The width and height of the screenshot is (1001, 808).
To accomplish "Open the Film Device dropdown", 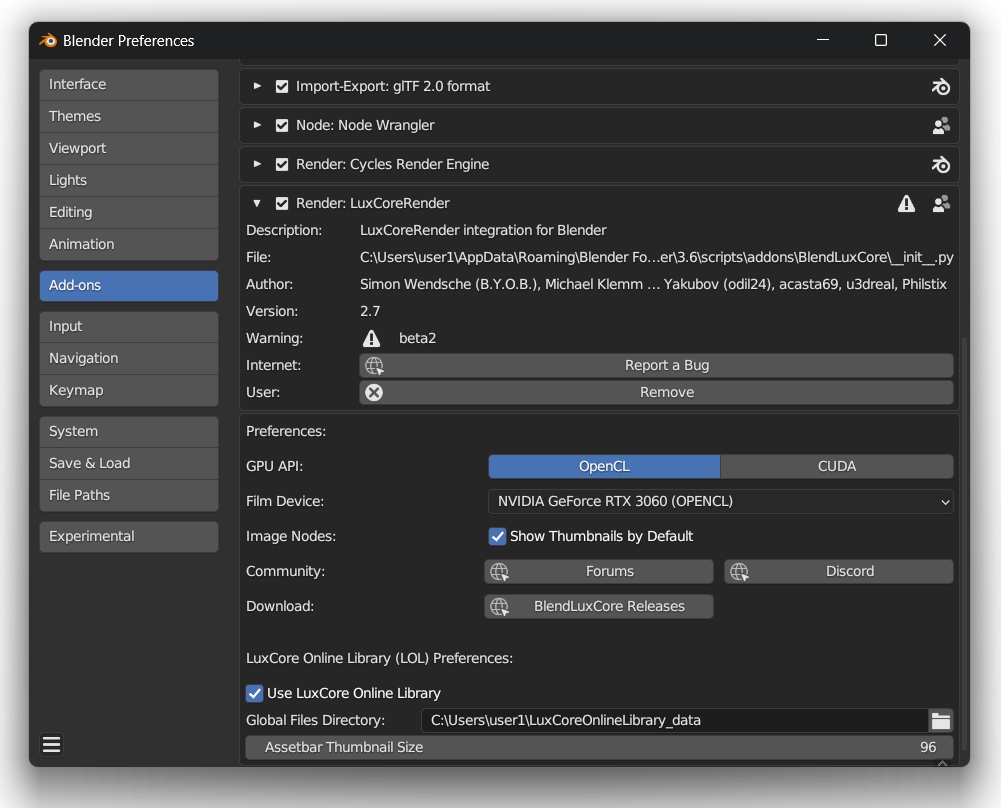I will [x=720, y=502].
